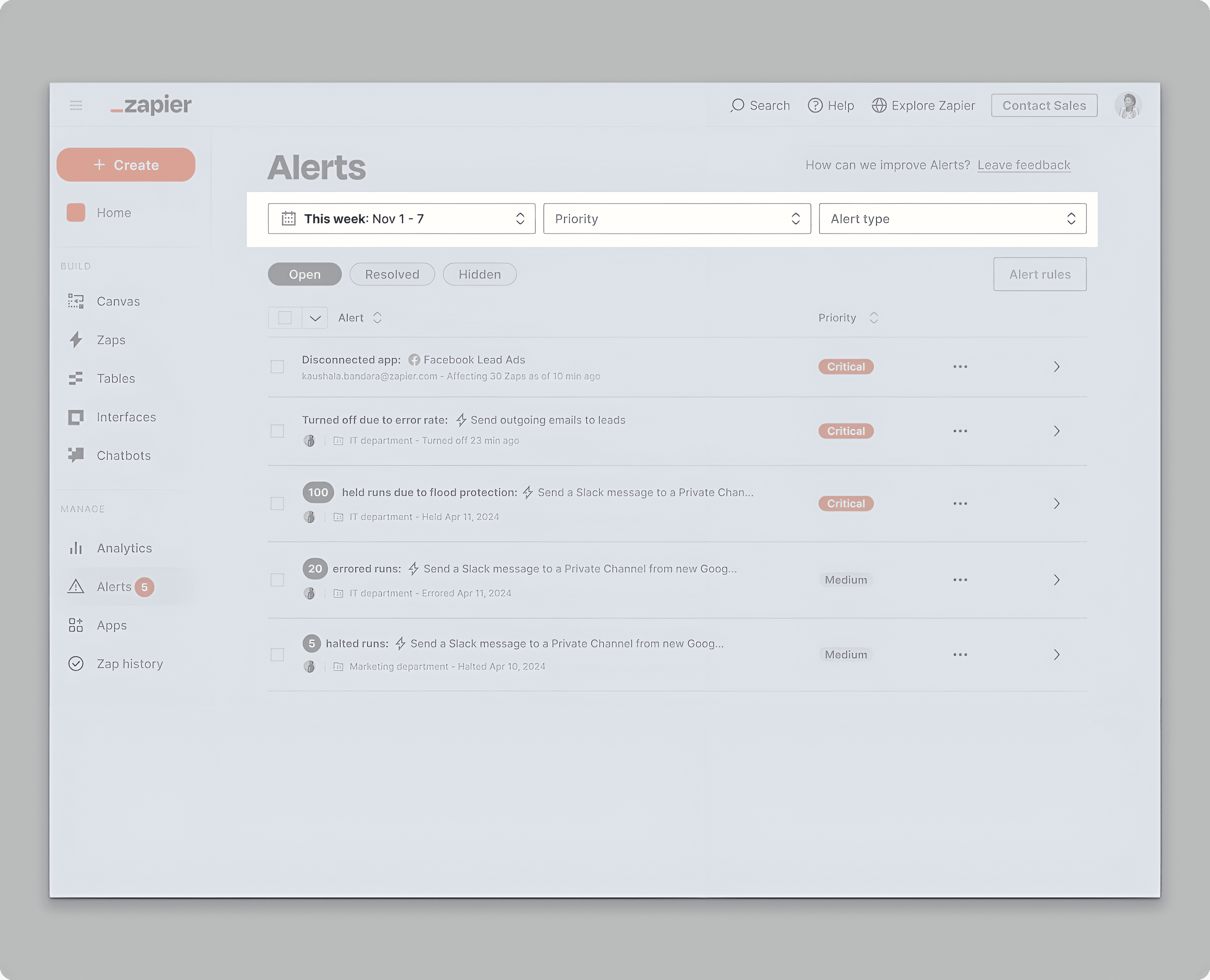Open the This week date range dropdown
This screenshot has height=980, width=1210.
click(x=401, y=219)
